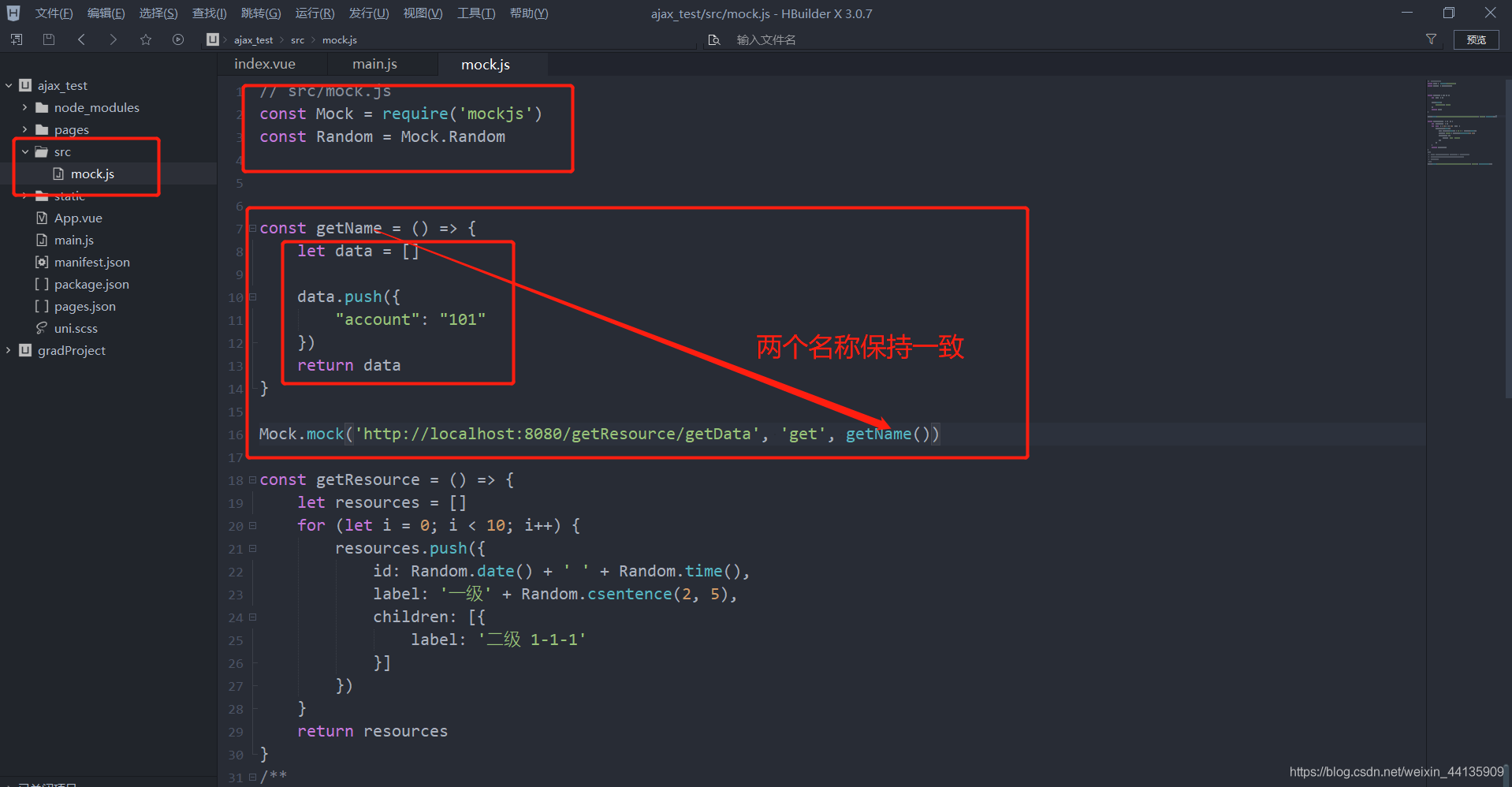Image resolution: width=1512 pixels, height=787 pixels.
Task: Fold the getName function at line 7
Action: [x=253, y=229]
